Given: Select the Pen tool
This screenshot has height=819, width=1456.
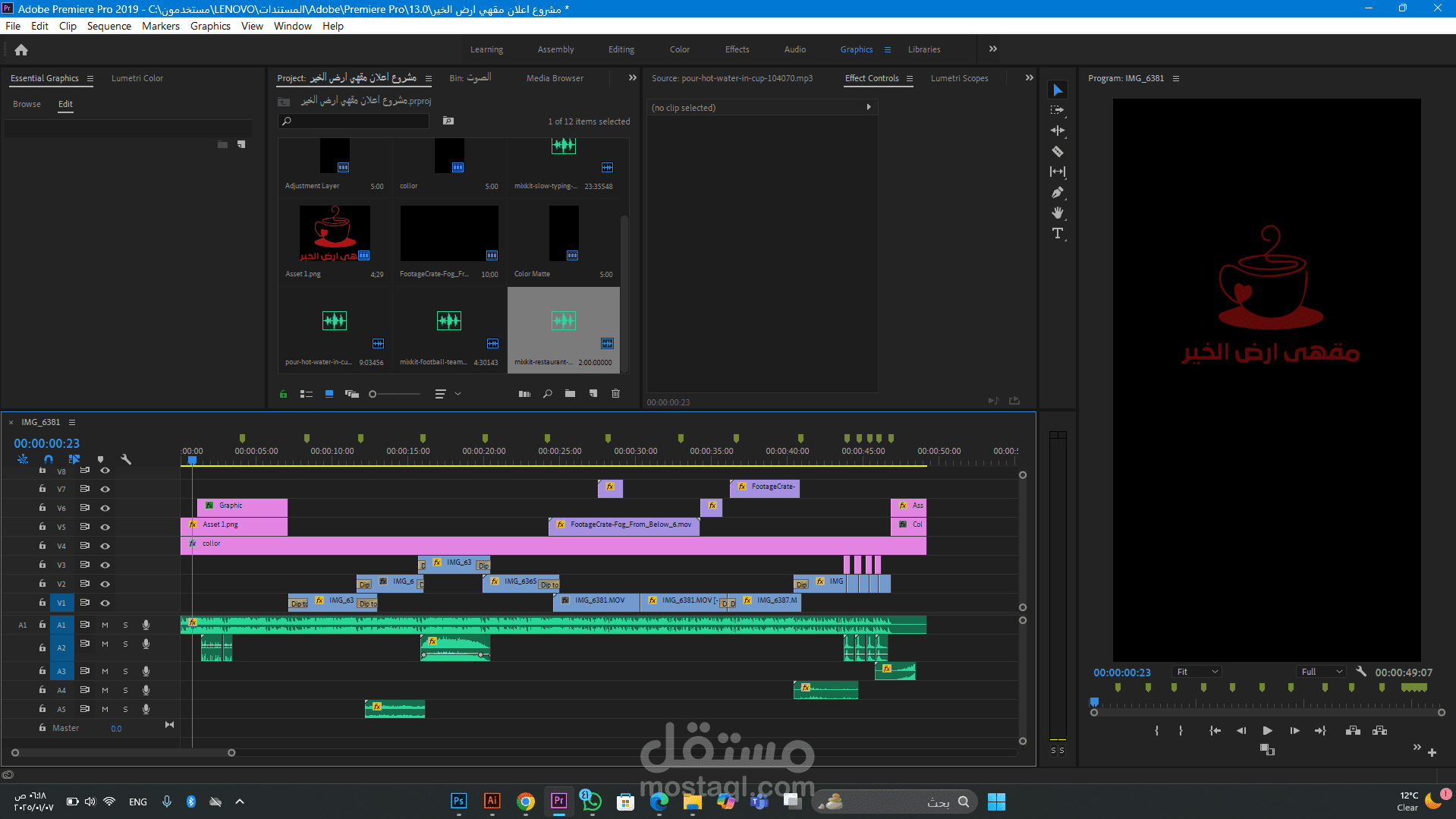Looking at the screenshot, I should coord(1058,193).
